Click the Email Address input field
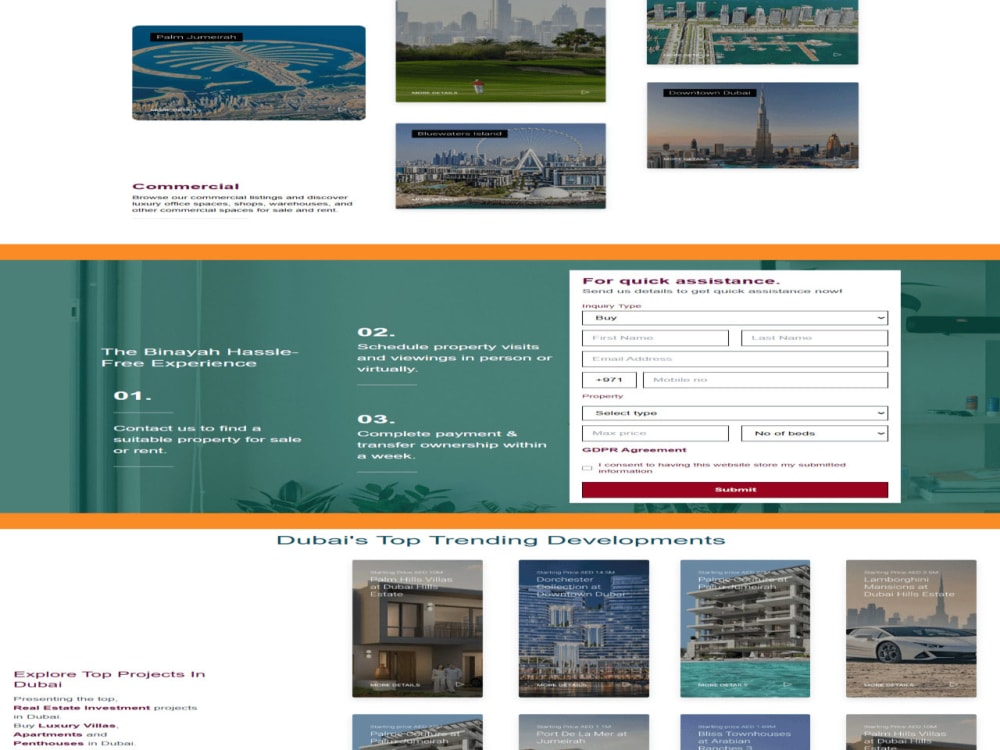The width and height of the screenshot is (1000, 750). click(x=735, y=359)
